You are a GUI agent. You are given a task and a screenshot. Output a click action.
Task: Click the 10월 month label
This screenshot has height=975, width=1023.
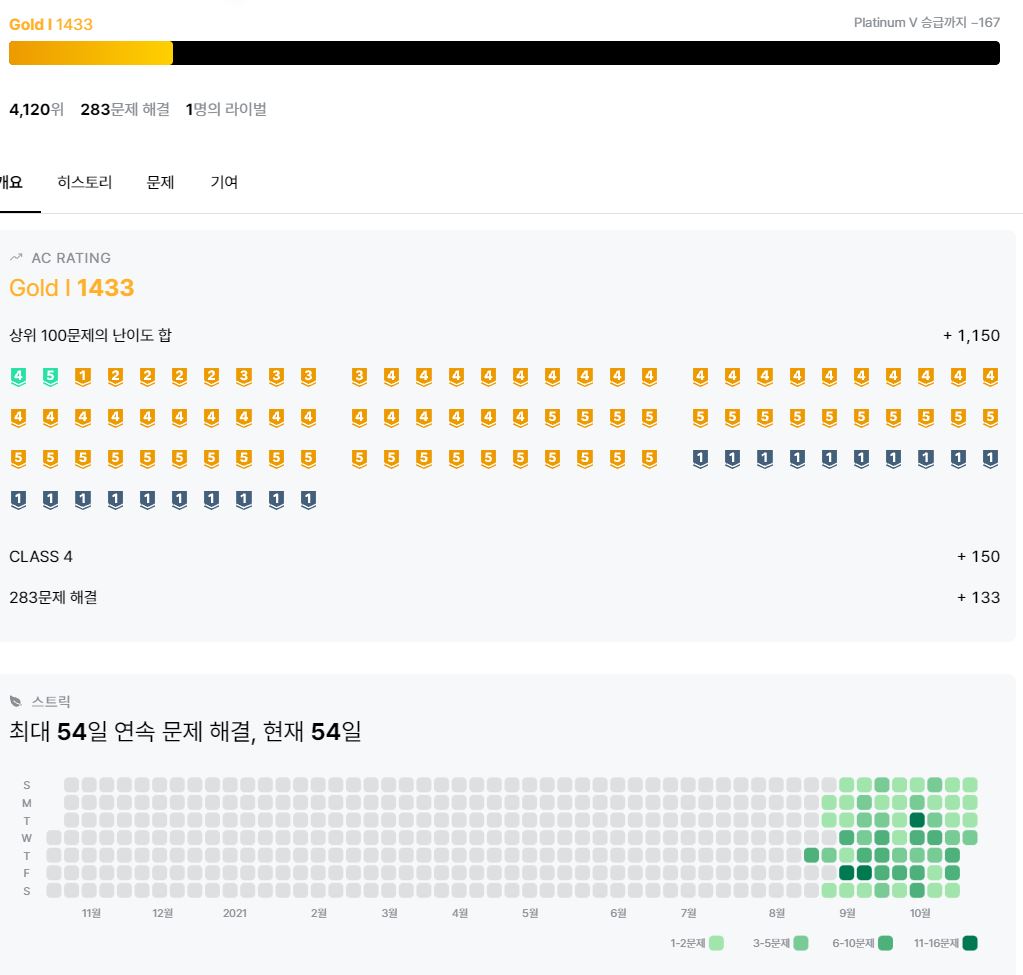pos(920,913)
